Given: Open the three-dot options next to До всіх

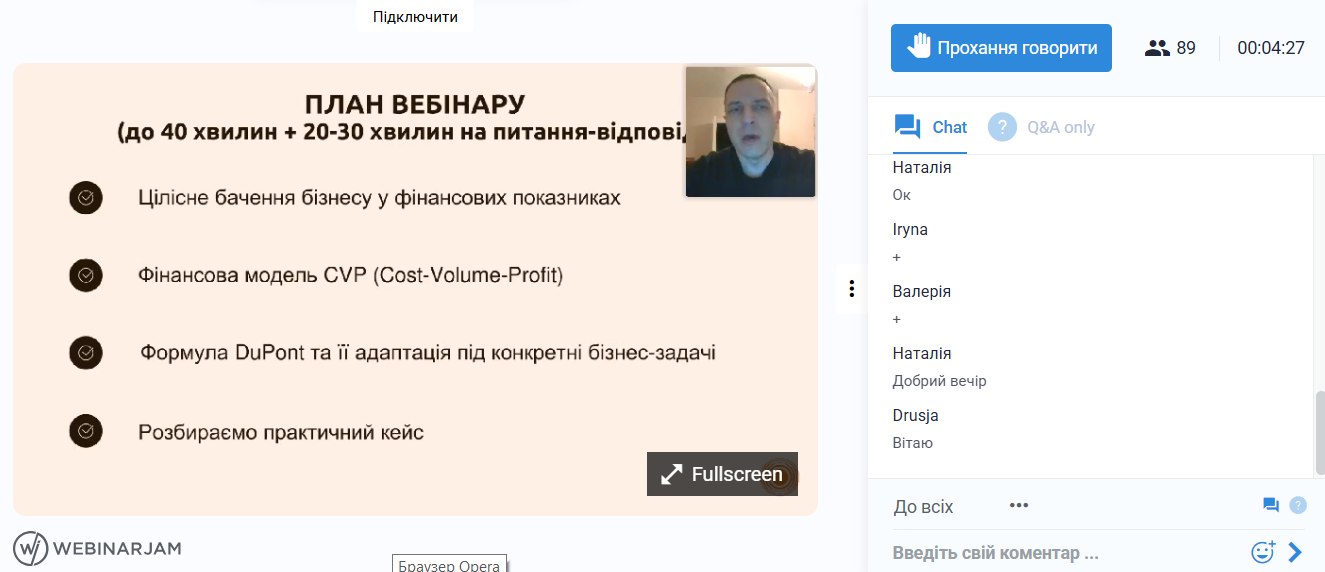Looking at the screenshot, I should pyautogui.click(x=1019, y=505).
